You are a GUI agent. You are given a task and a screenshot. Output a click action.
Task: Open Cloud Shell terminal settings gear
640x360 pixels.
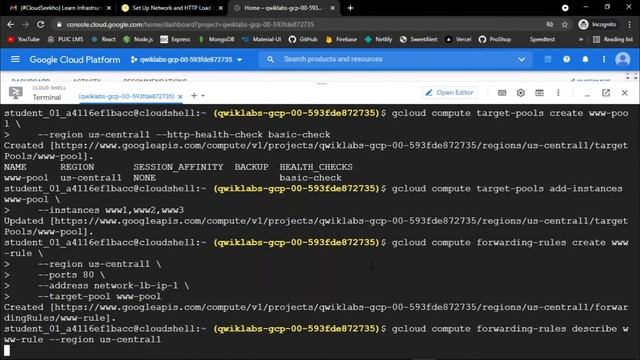(521, 93)
